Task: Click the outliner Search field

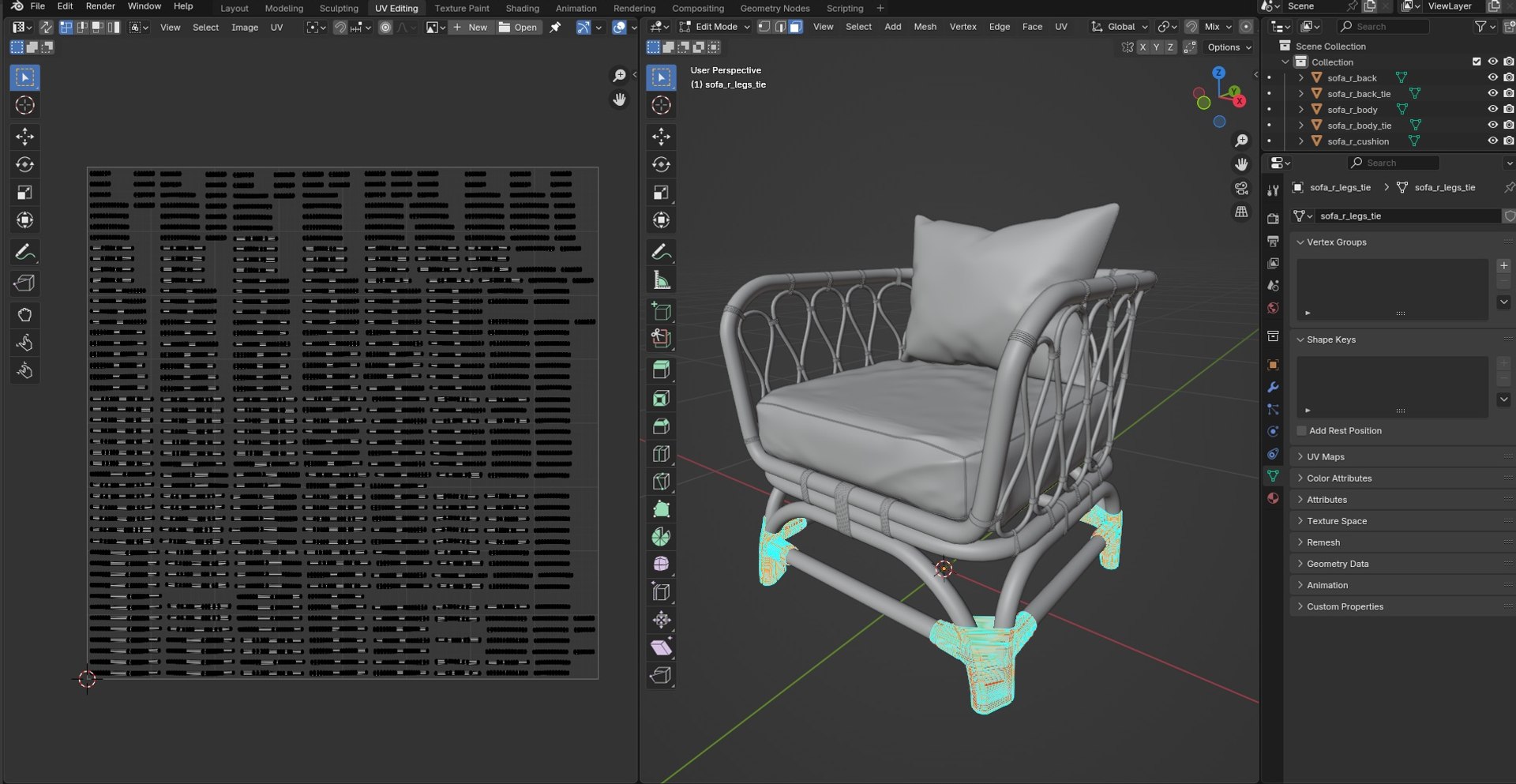Action: click(1383, 27)
